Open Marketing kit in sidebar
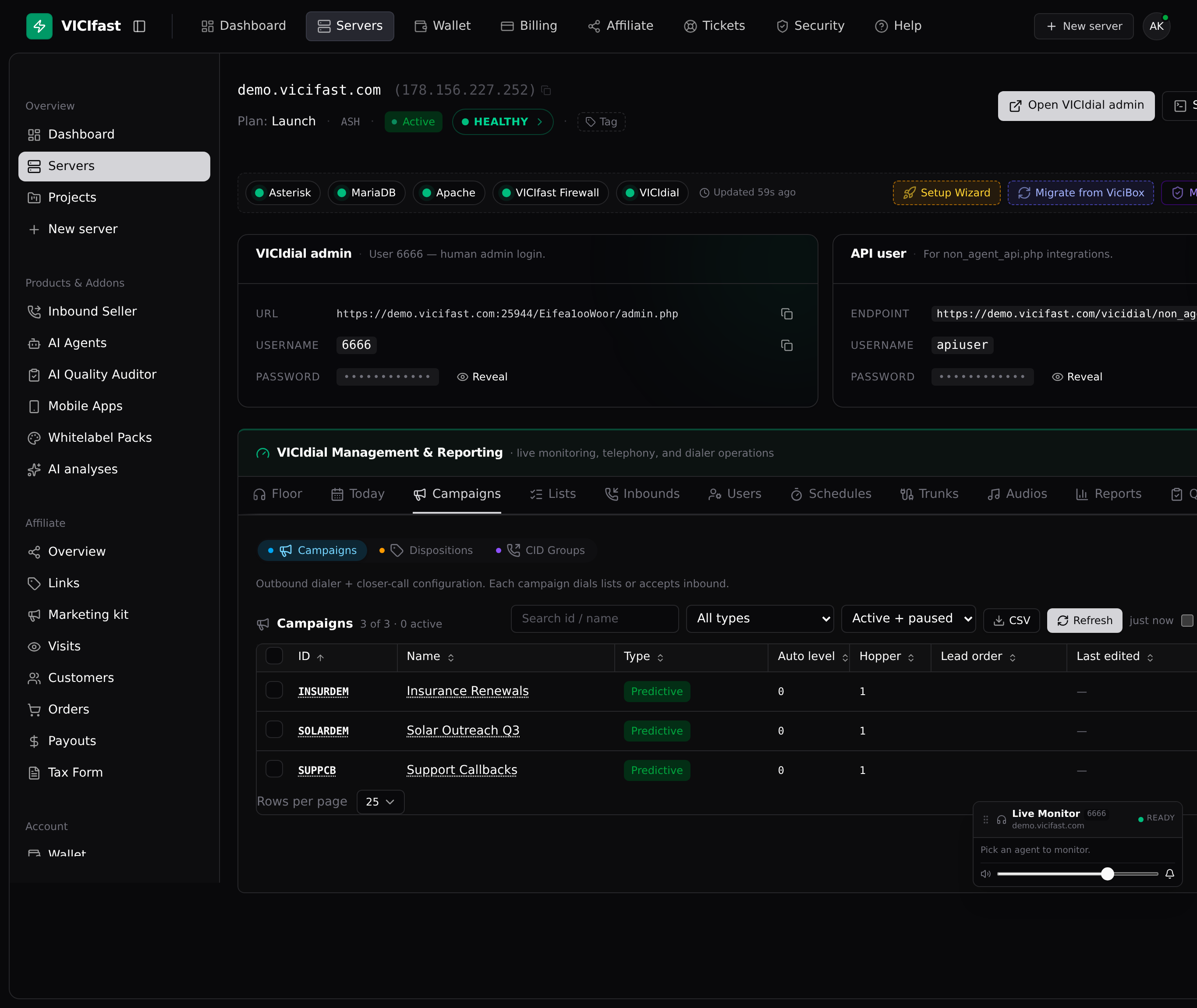 tap(114, 614)
